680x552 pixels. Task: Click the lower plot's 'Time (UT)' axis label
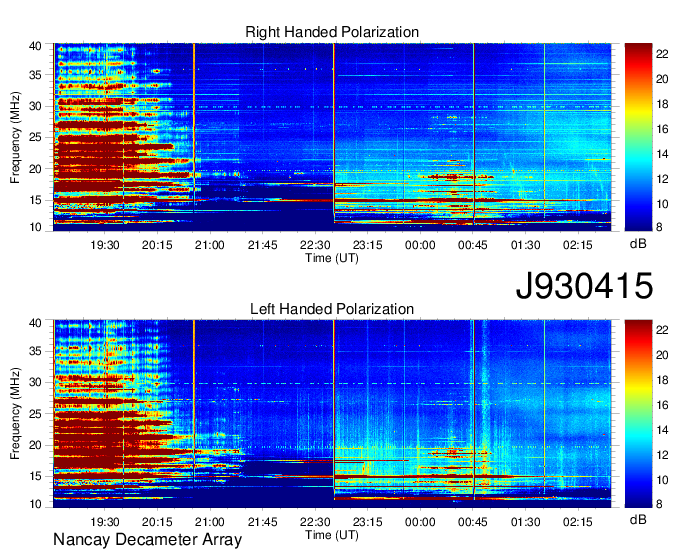tap(332, 535)
